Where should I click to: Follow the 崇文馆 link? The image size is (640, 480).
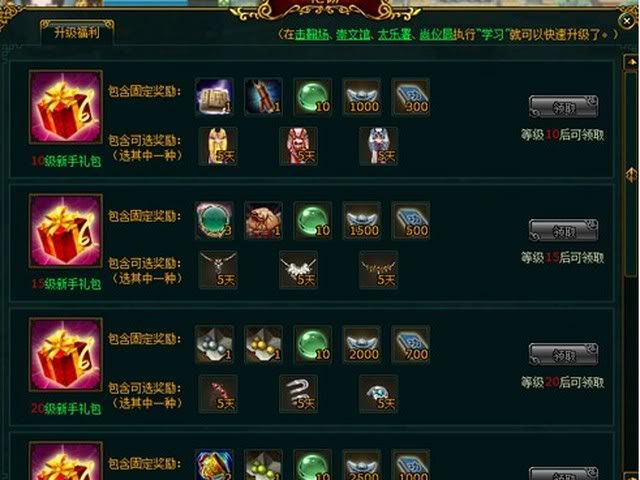pos(353,35)
